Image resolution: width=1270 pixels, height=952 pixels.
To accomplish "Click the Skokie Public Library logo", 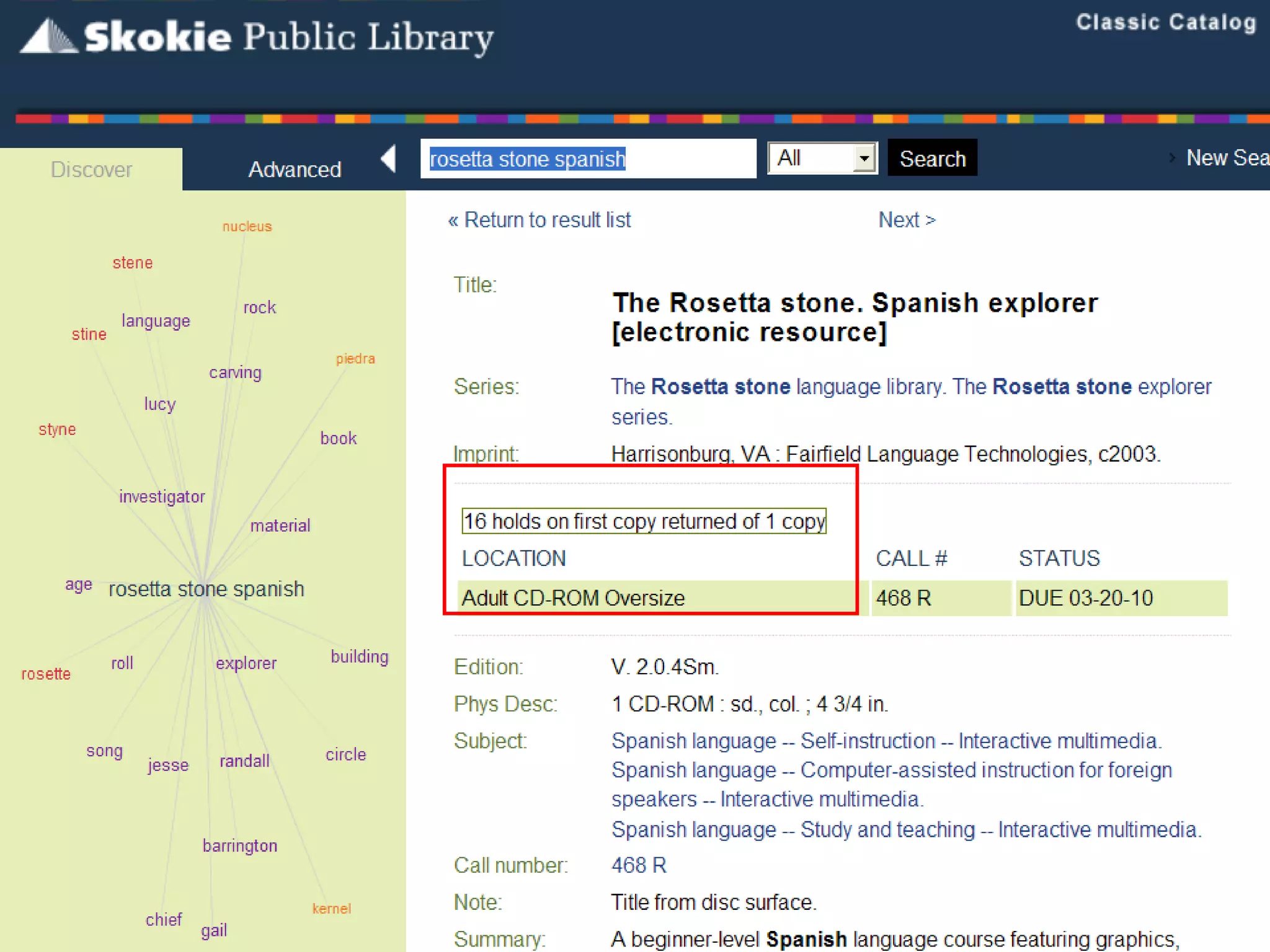I will pyautogui.click(x=257, y=37).
